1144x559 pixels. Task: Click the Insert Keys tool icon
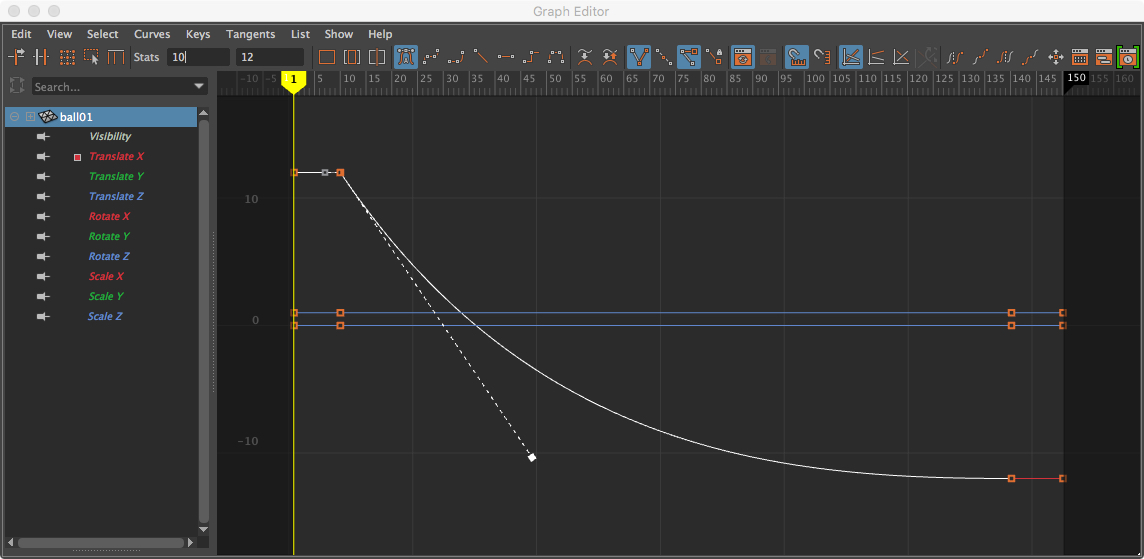click(x=42, y=57)
